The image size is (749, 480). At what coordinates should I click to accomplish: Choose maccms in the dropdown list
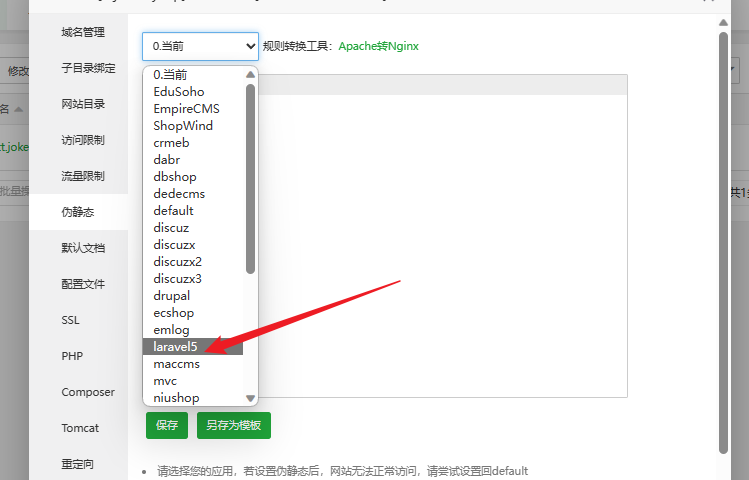click(x=177, y=364)
